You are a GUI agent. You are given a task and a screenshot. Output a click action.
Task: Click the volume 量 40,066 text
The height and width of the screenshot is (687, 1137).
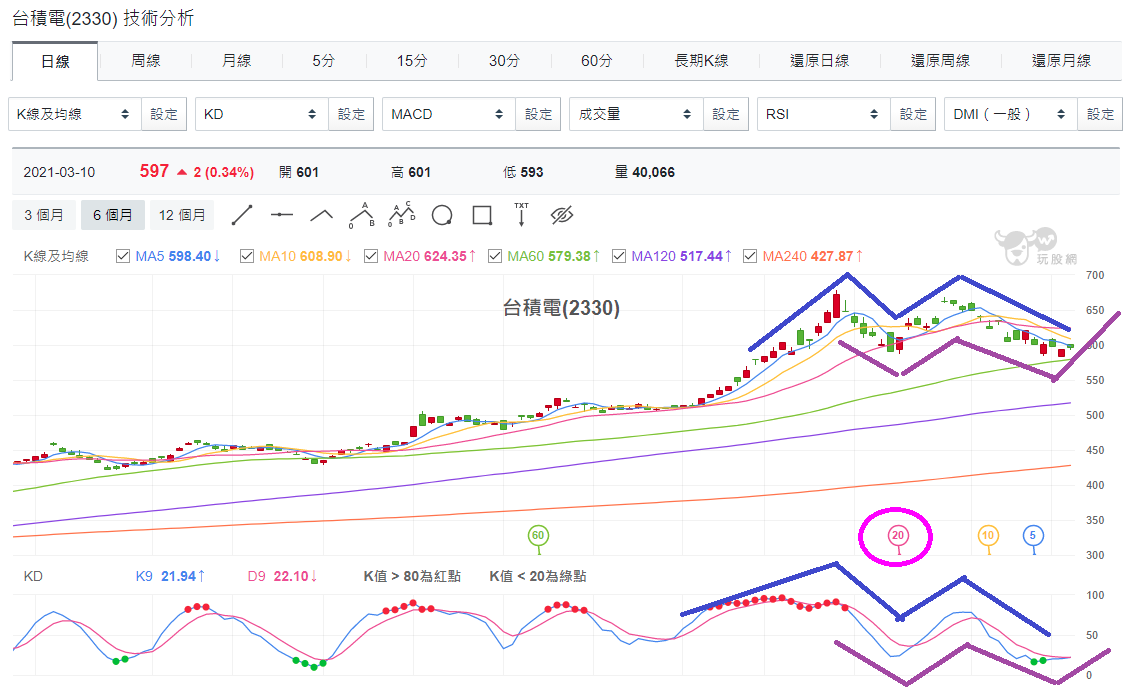[645, 172]
